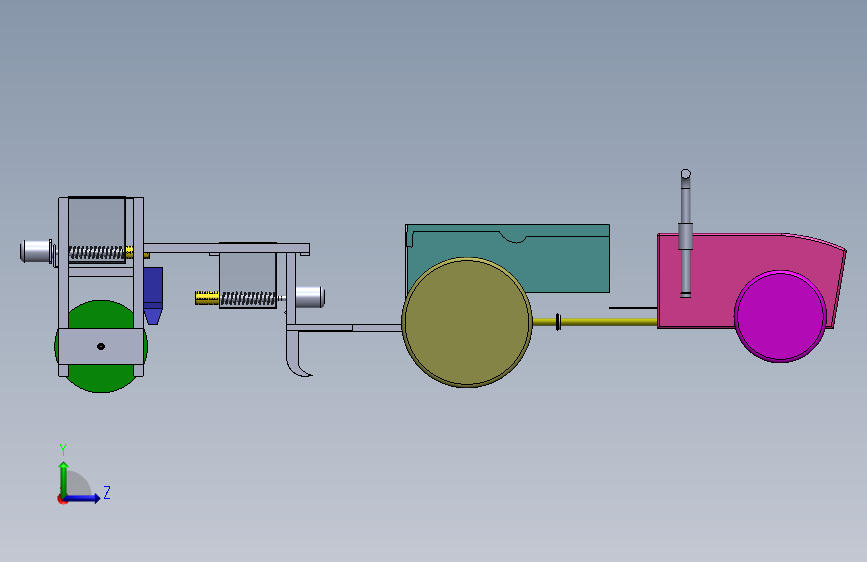Screen dimensions: 867x562
Task: Click the yellow threaded bolt beside the lower spring box
Action: [x=207, y=298]
